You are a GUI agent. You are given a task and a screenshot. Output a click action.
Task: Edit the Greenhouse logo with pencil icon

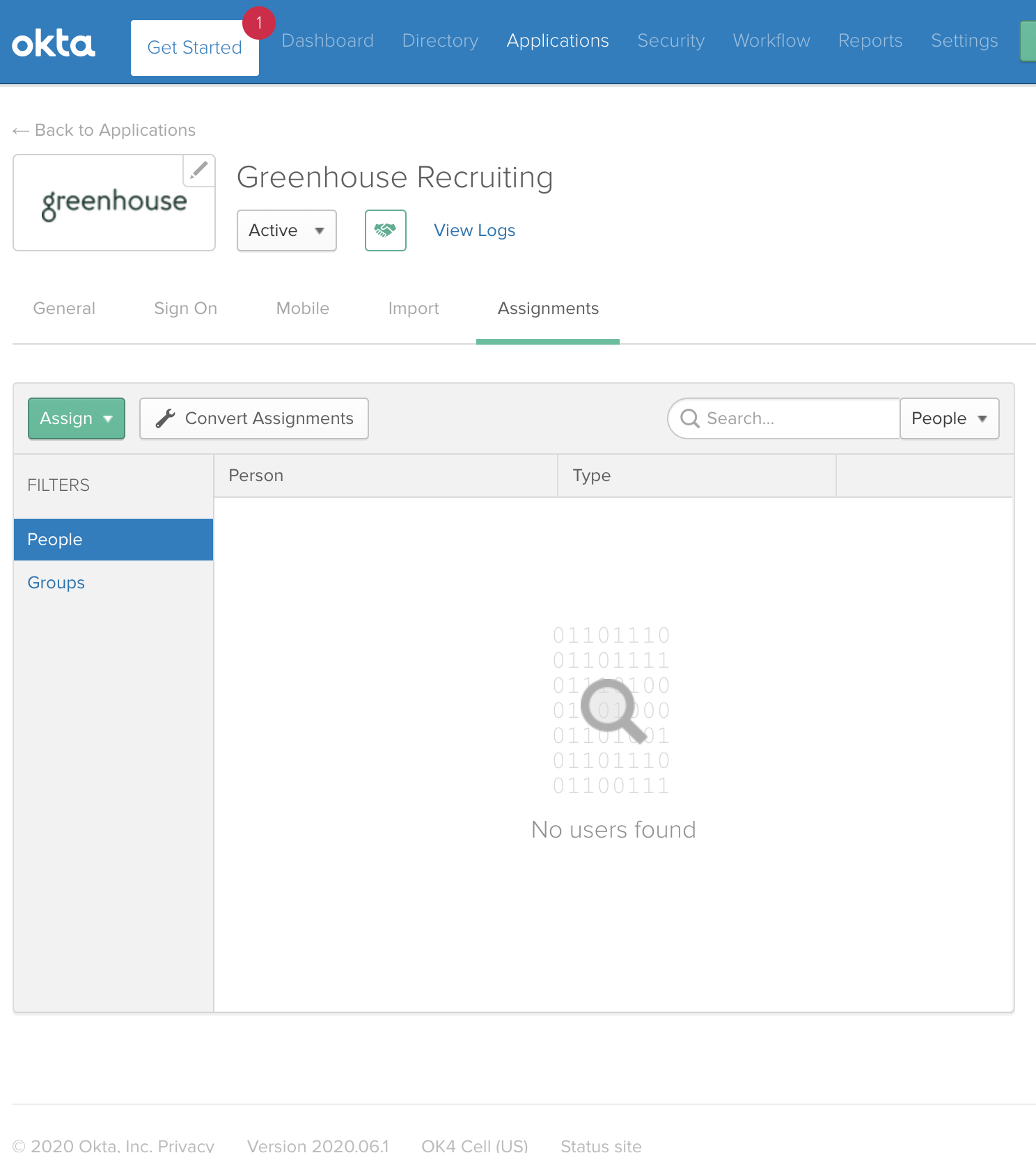pyautogui.click(x=199, y=170)
